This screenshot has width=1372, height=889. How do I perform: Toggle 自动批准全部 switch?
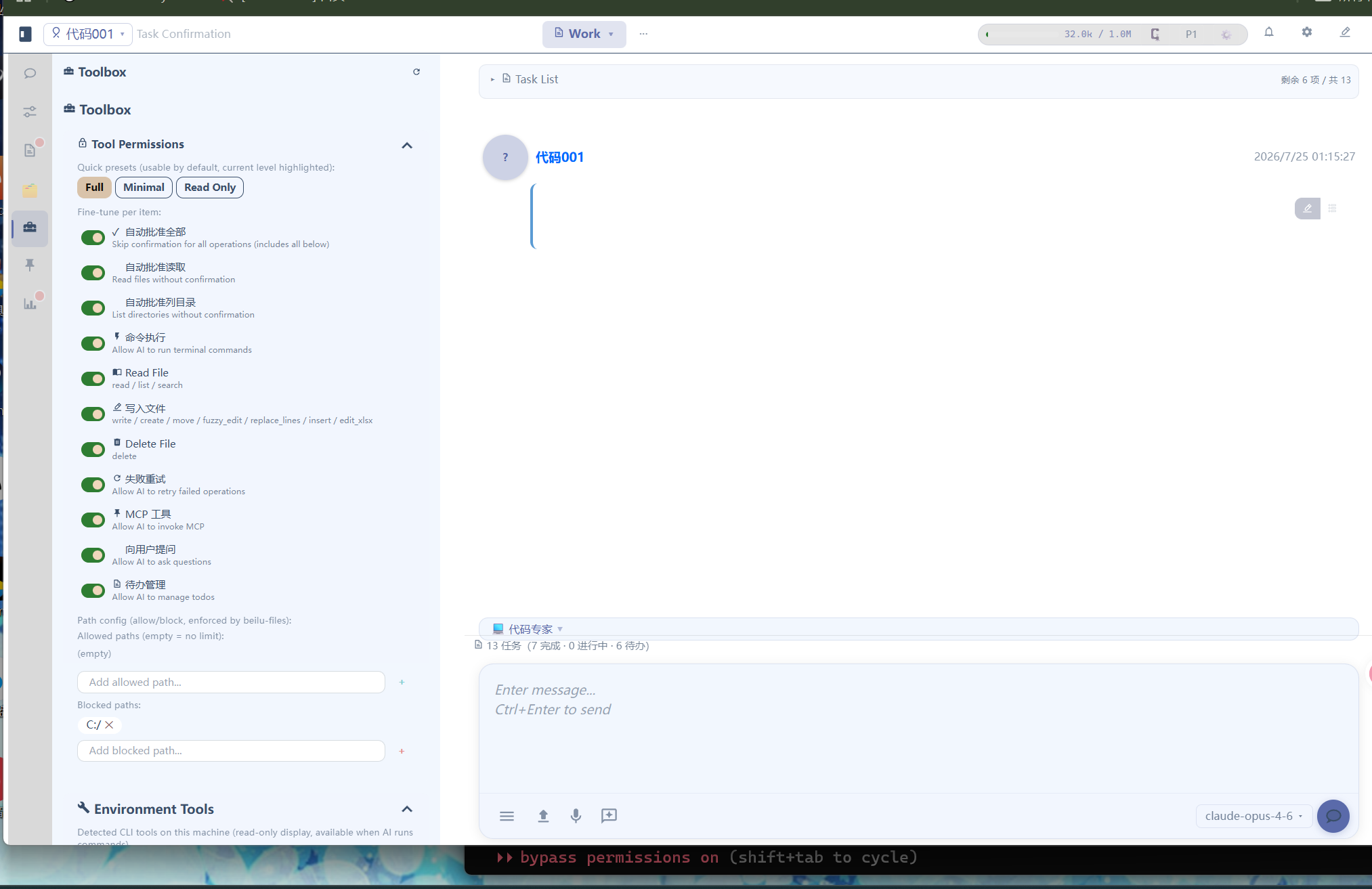(x=93, y=238)
